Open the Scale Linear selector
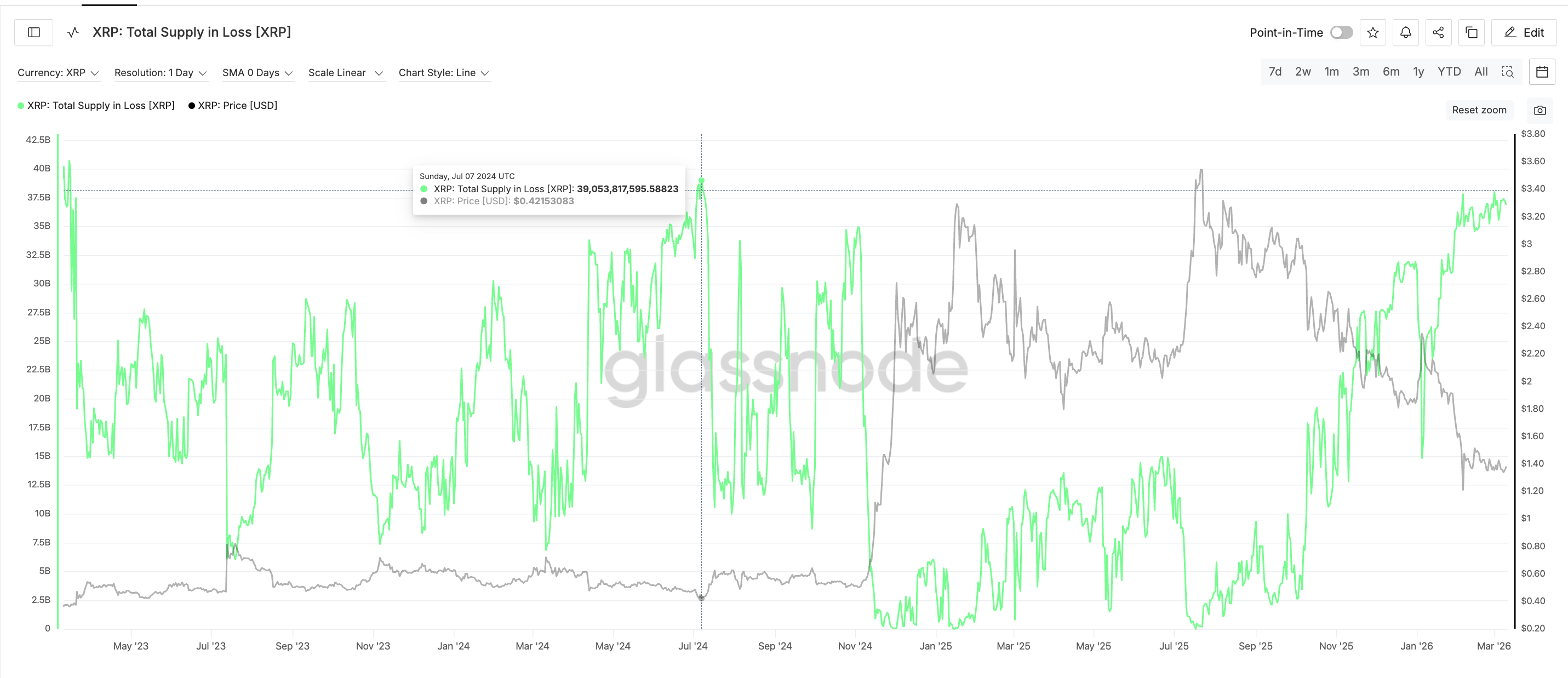The width and height of the screenshot is (1568, 678). pyautogui.click(x=345, y=72)
